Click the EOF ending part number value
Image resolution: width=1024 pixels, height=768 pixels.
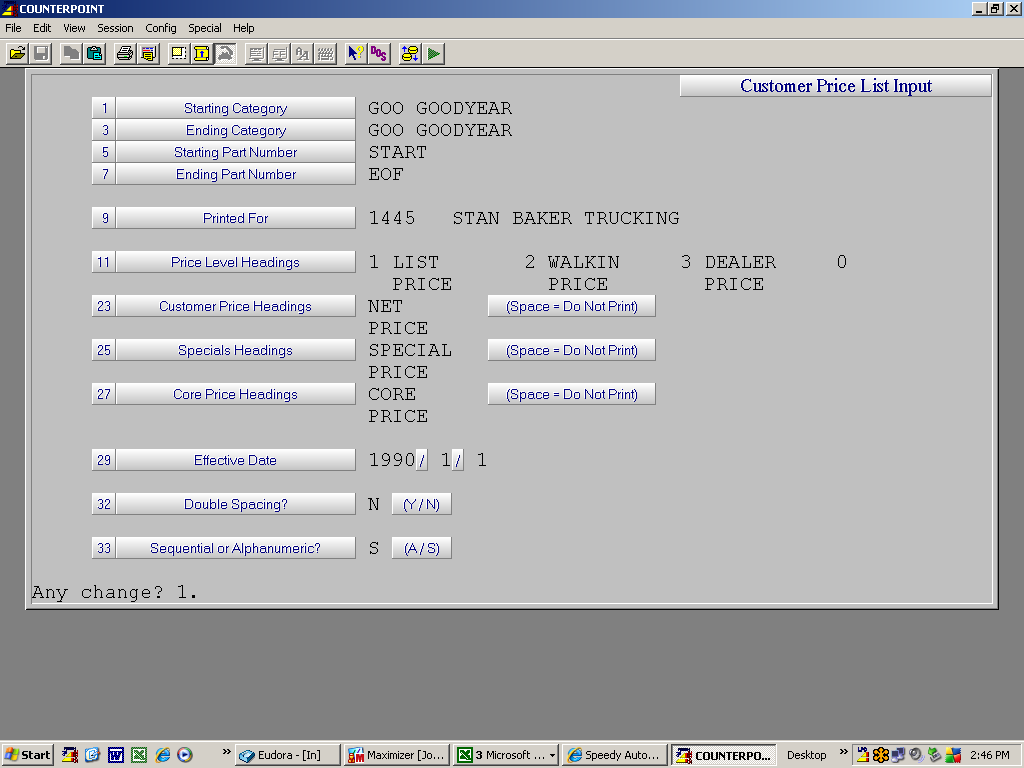click(386, 174)
